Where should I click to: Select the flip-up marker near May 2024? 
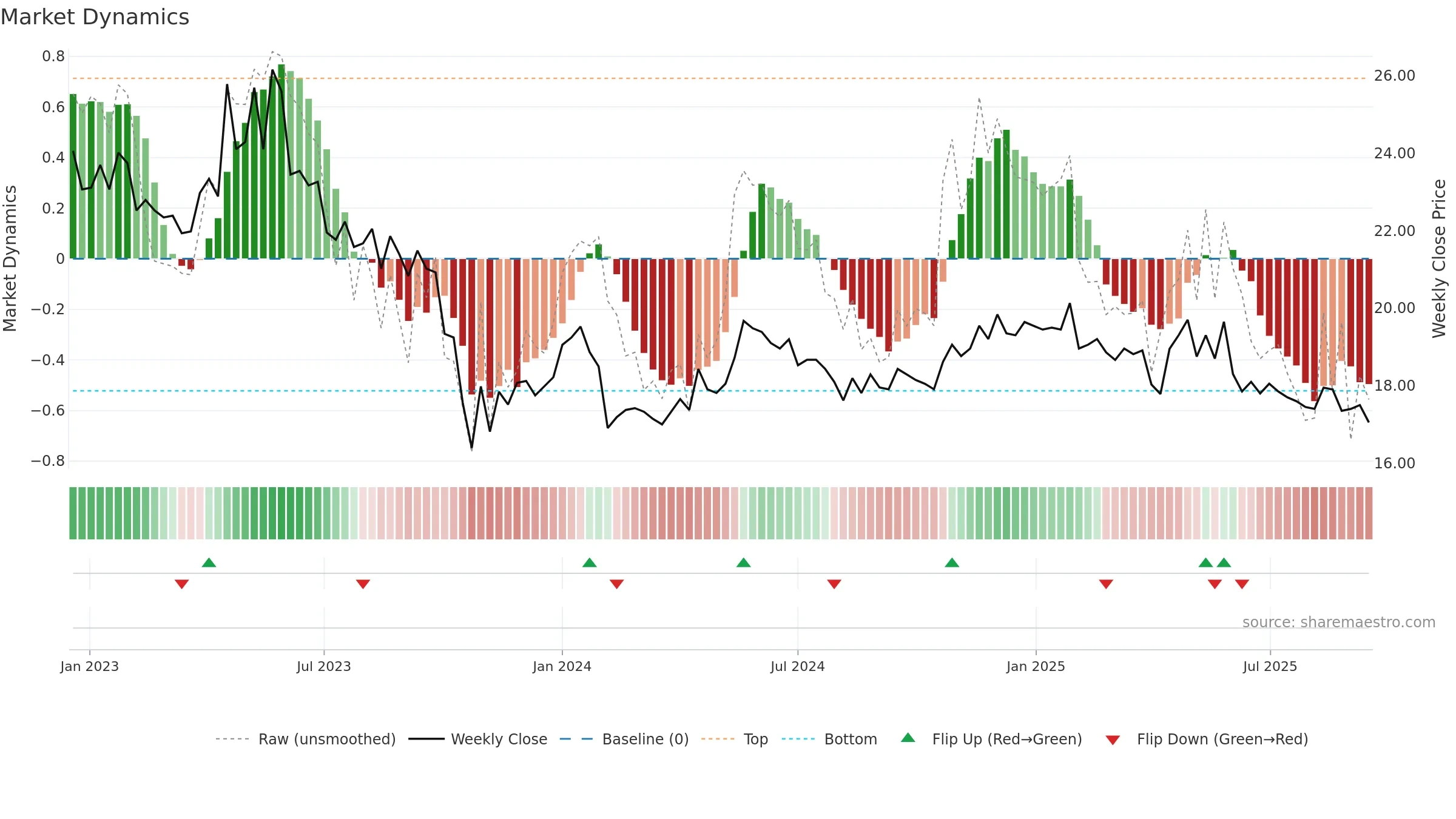(x=744, y=562)
